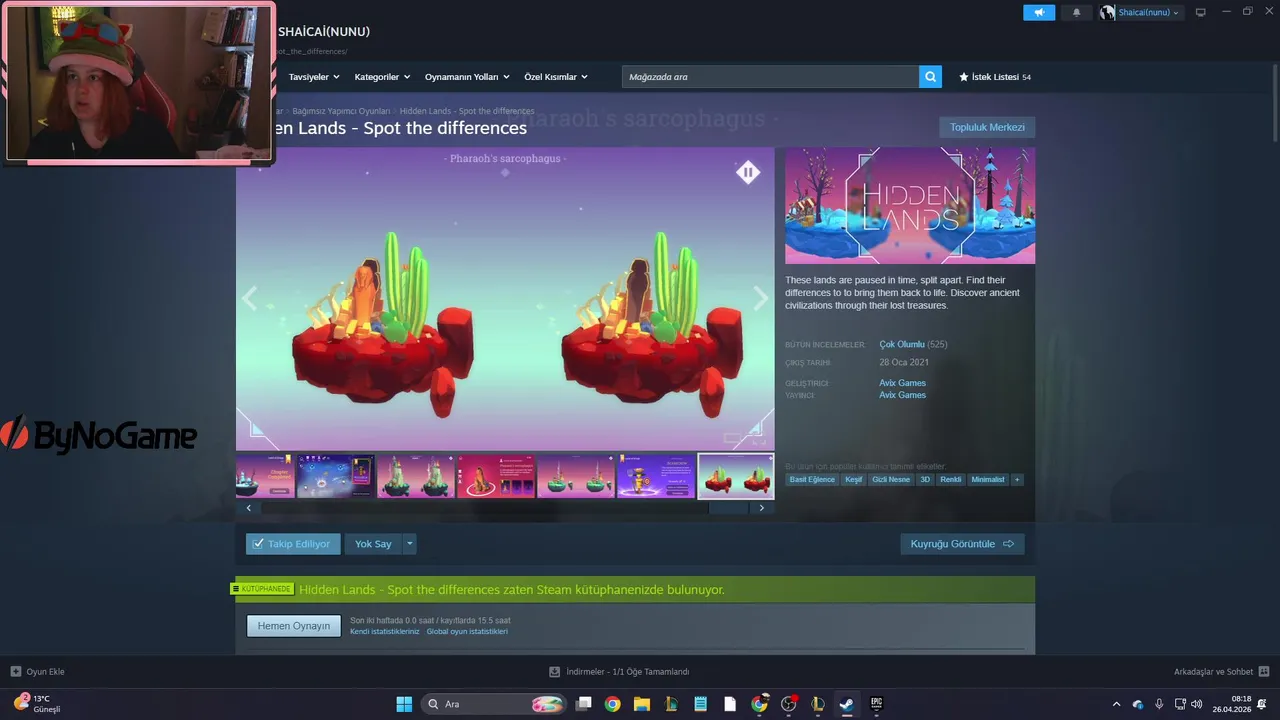This screenshot has height=720, width=1280.
Task: Click the Renkli tag
Action: click(x=951, y=480)
